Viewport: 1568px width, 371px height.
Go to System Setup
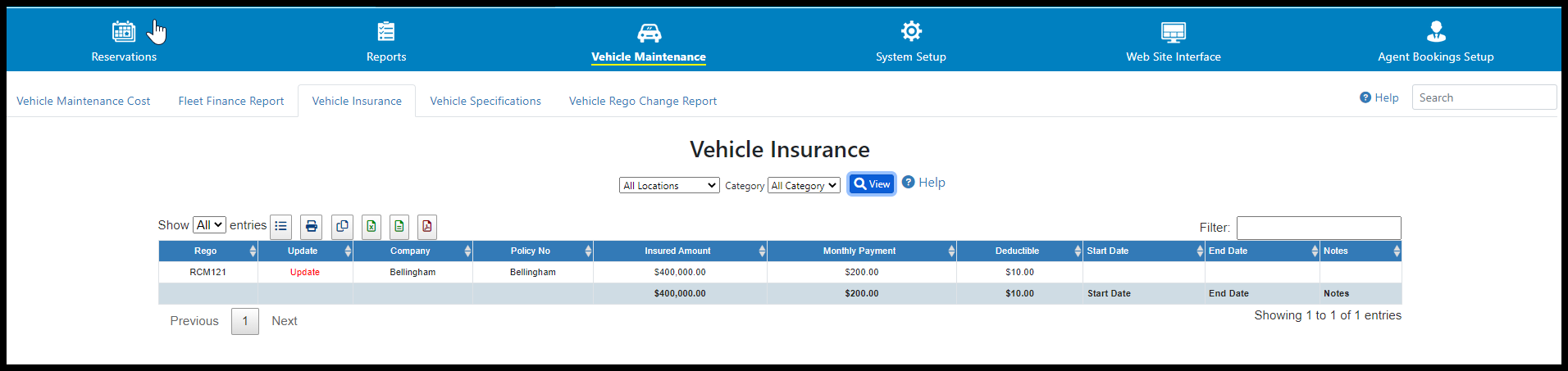[x=910, y=41]
